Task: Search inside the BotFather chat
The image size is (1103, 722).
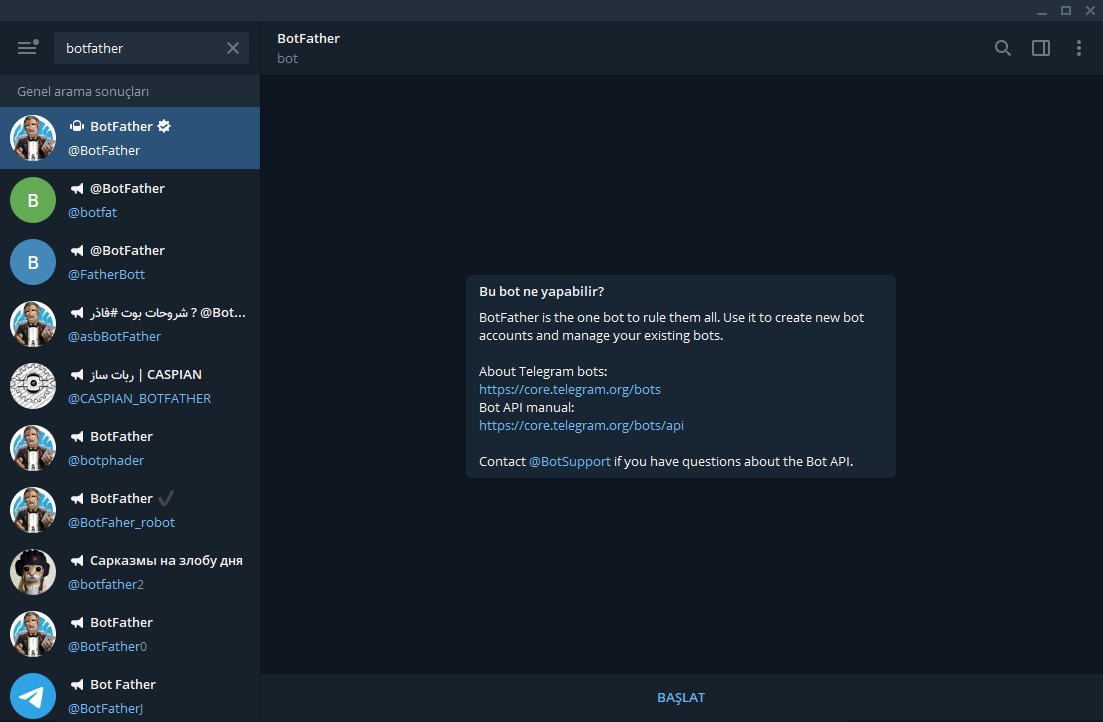Action: 1002,48
